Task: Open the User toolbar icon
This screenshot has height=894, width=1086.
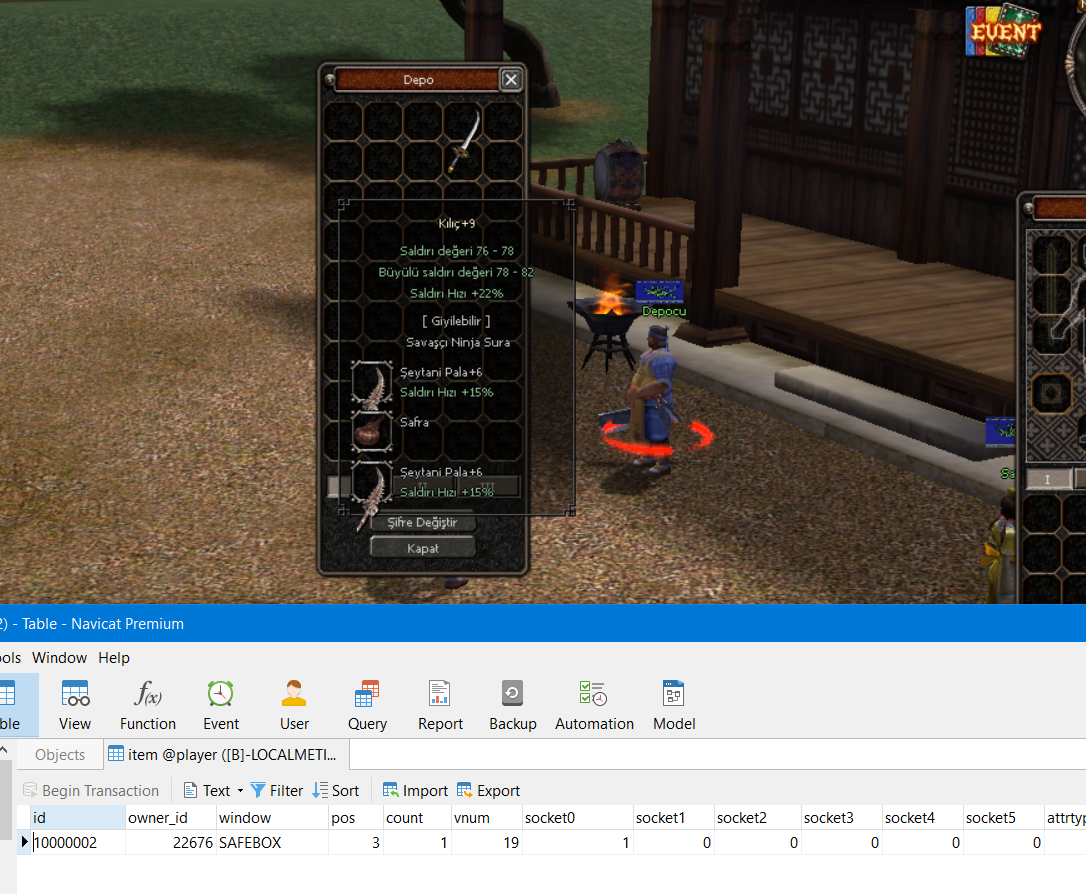Action: tap(294, 705)
